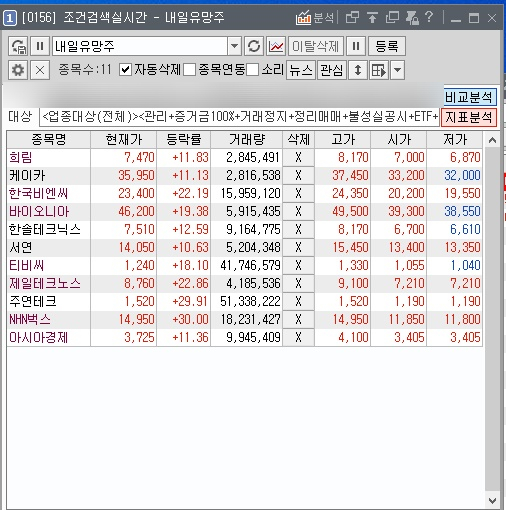
Task: Click the detach window icon in the title bar
Action: pos(352,17)
